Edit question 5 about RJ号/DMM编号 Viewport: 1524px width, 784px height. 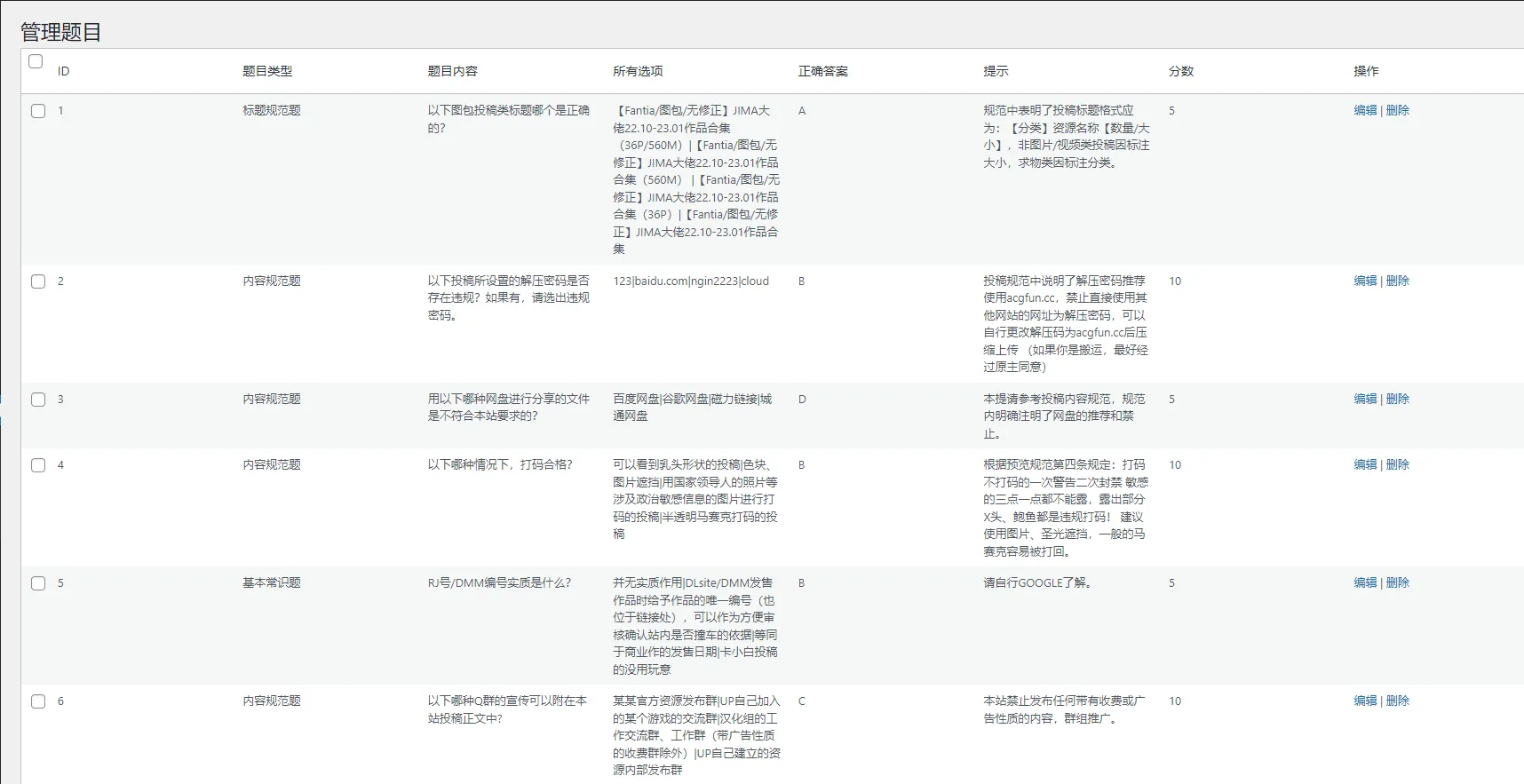[1365, 582]
